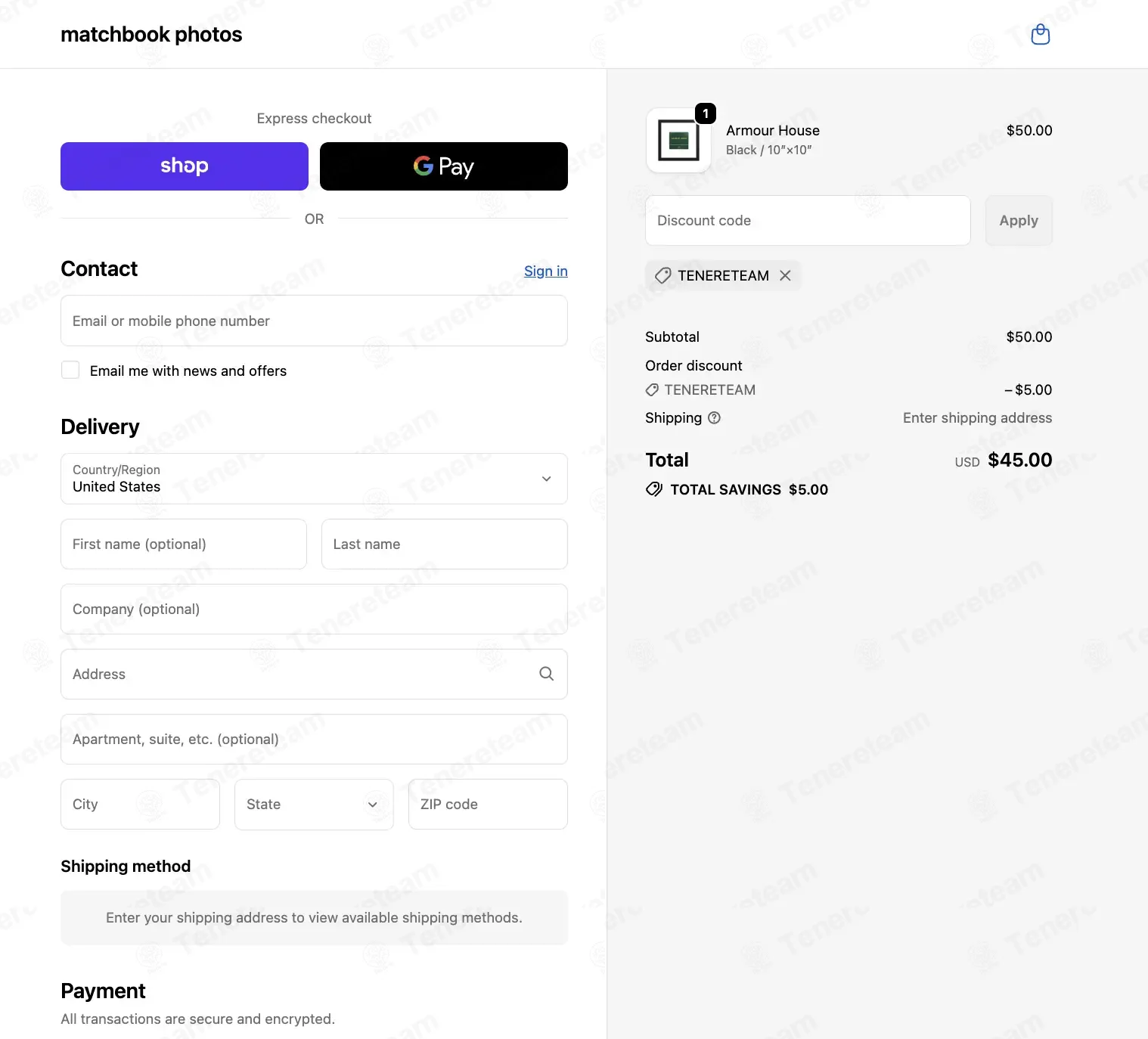
Task: Go to matchbook photos store home
Action: pos(151,35)
